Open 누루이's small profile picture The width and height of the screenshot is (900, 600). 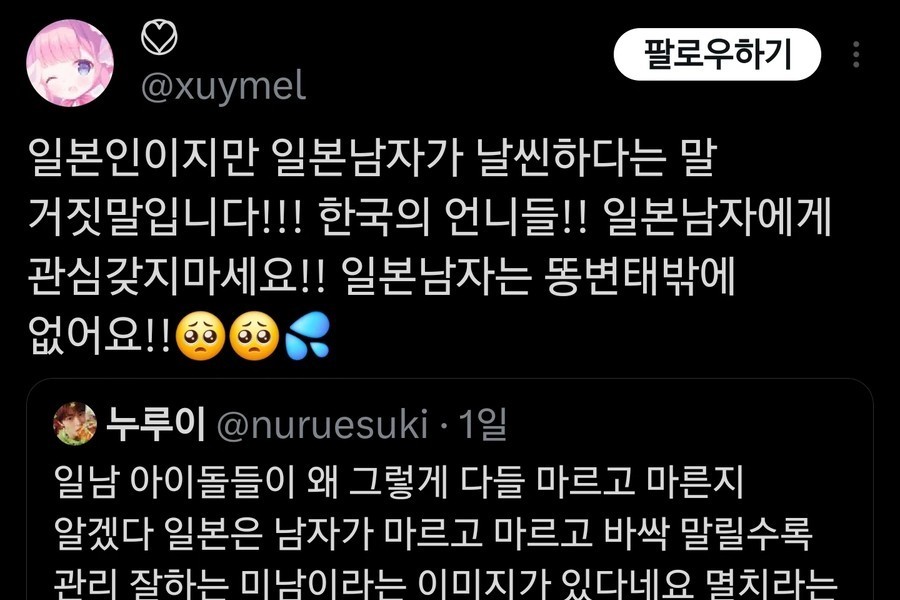(x=75, y=424)
